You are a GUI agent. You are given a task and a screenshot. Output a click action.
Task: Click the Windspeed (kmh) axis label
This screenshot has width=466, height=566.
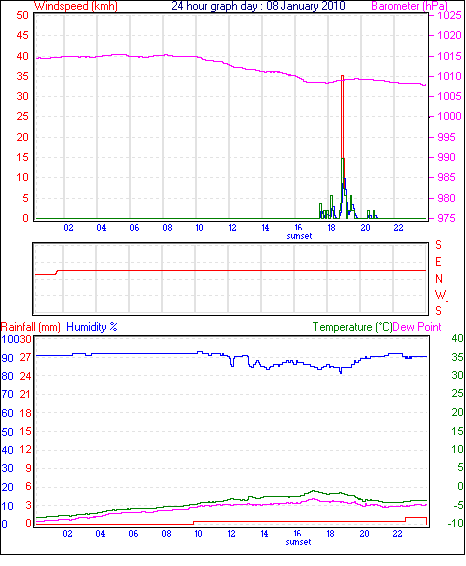[x=76, y=6]
